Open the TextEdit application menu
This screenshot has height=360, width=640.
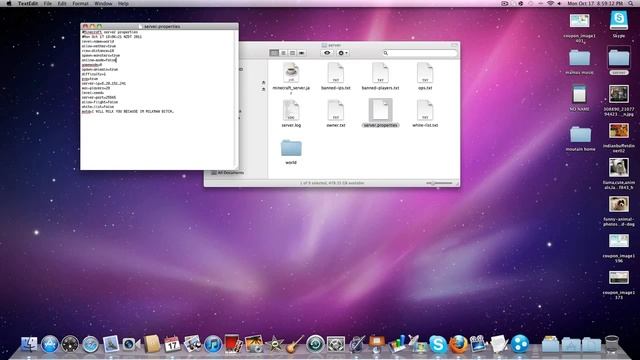click(28, 4)
